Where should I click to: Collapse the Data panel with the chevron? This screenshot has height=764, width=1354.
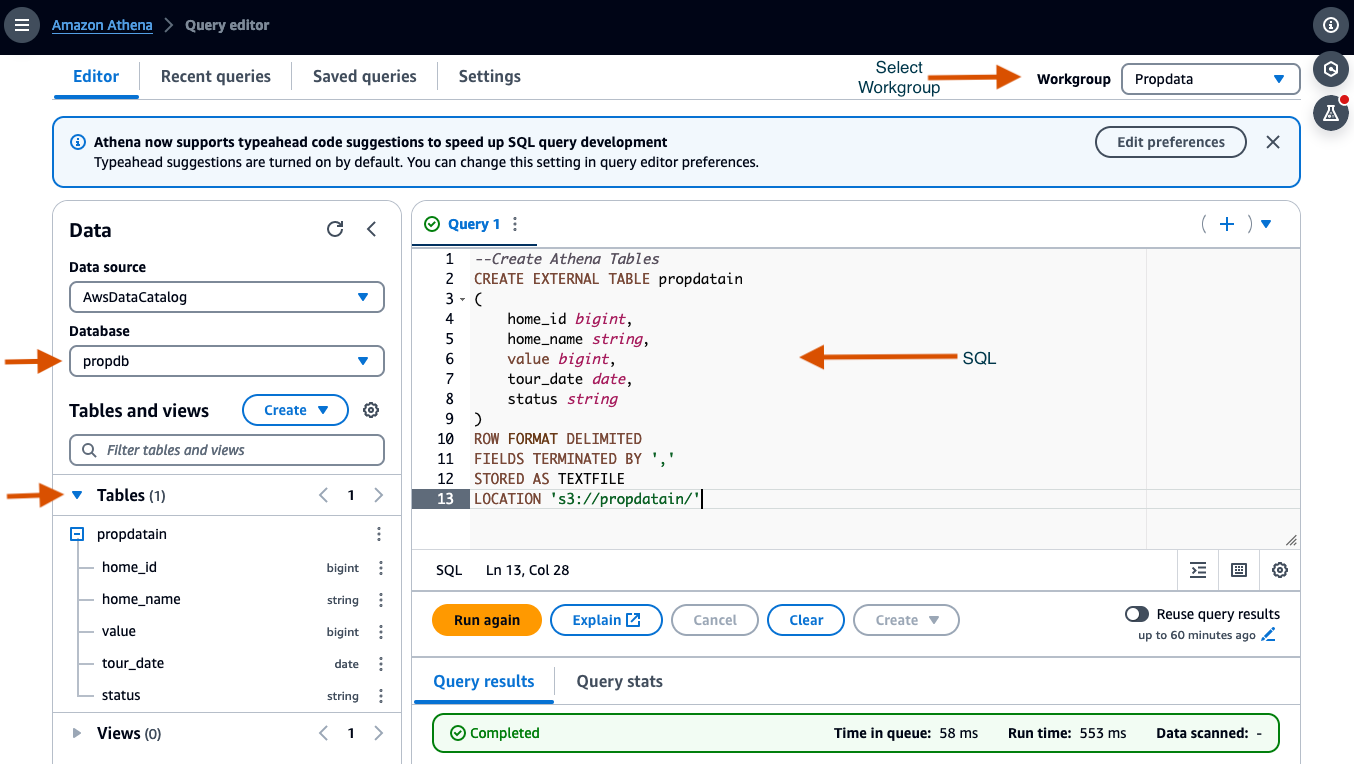click(x=371, y=229)
